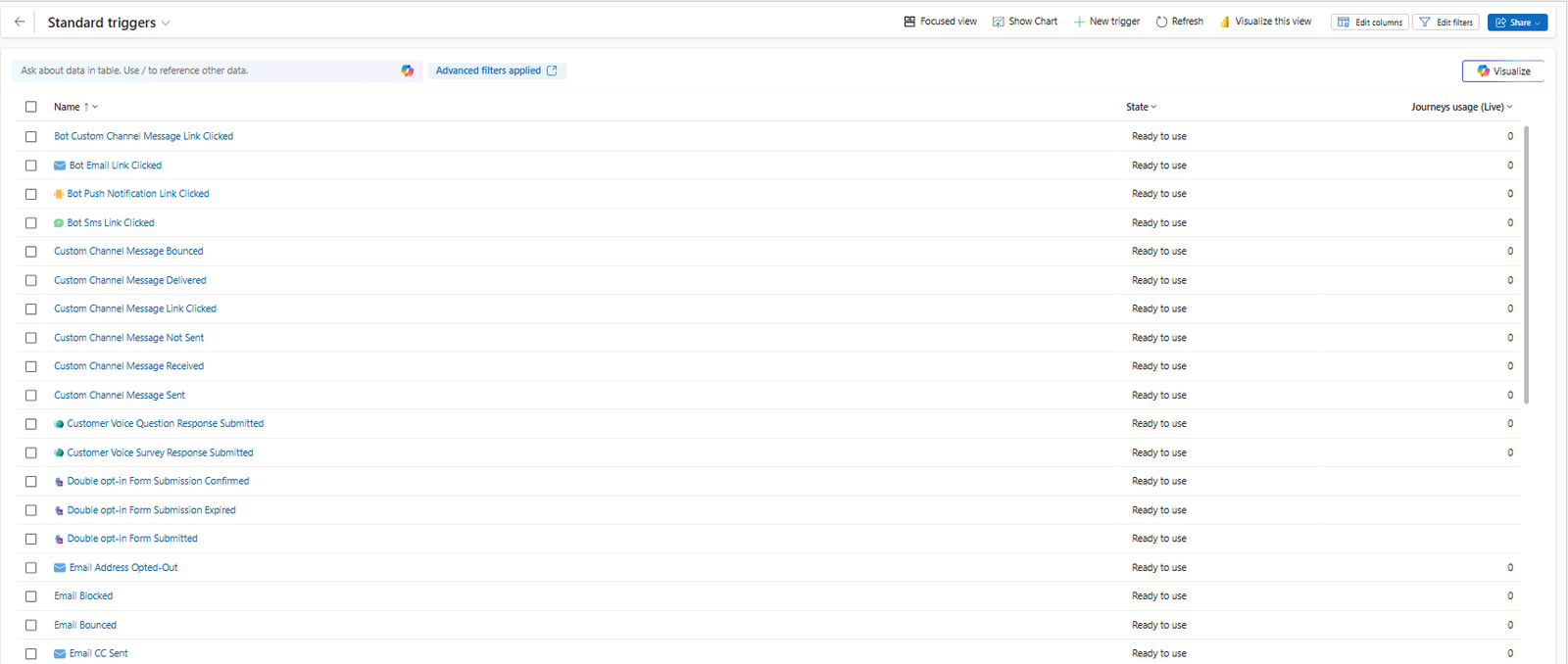Open Edit columns
1568x664 pixels.
[x=1370, y=23]
